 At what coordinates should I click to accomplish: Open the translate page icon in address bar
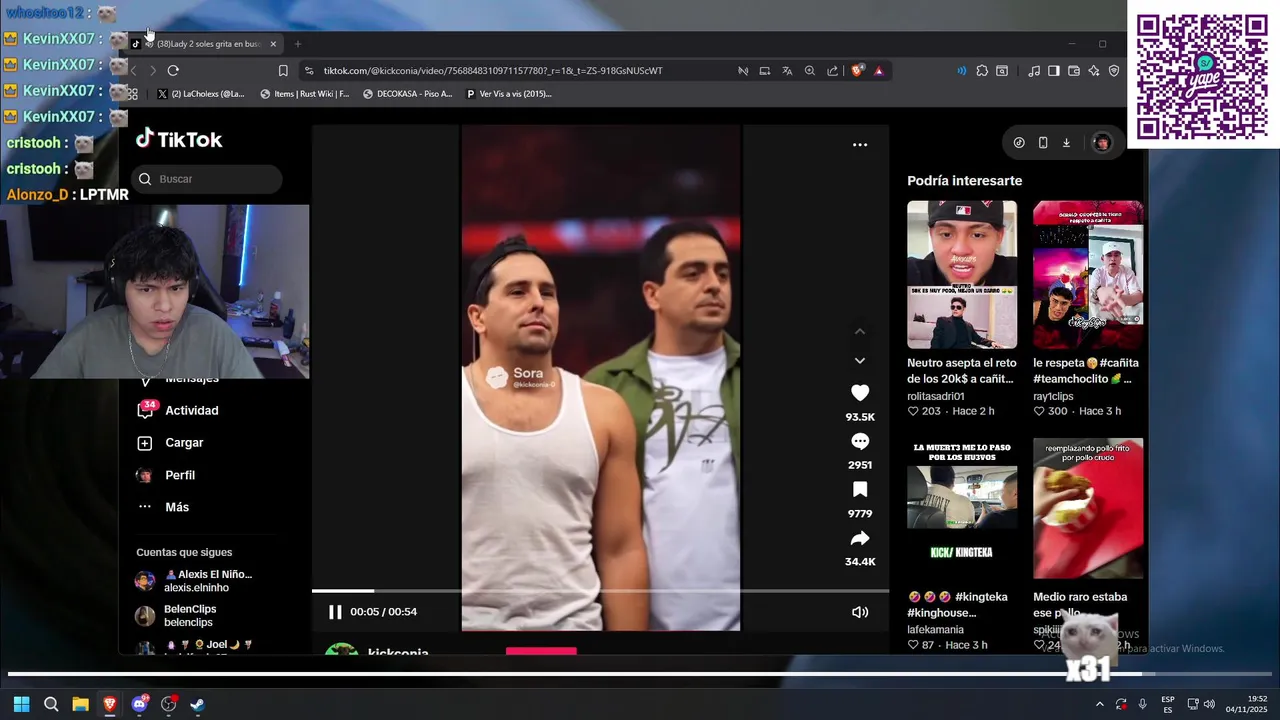(x=787, y=71)
